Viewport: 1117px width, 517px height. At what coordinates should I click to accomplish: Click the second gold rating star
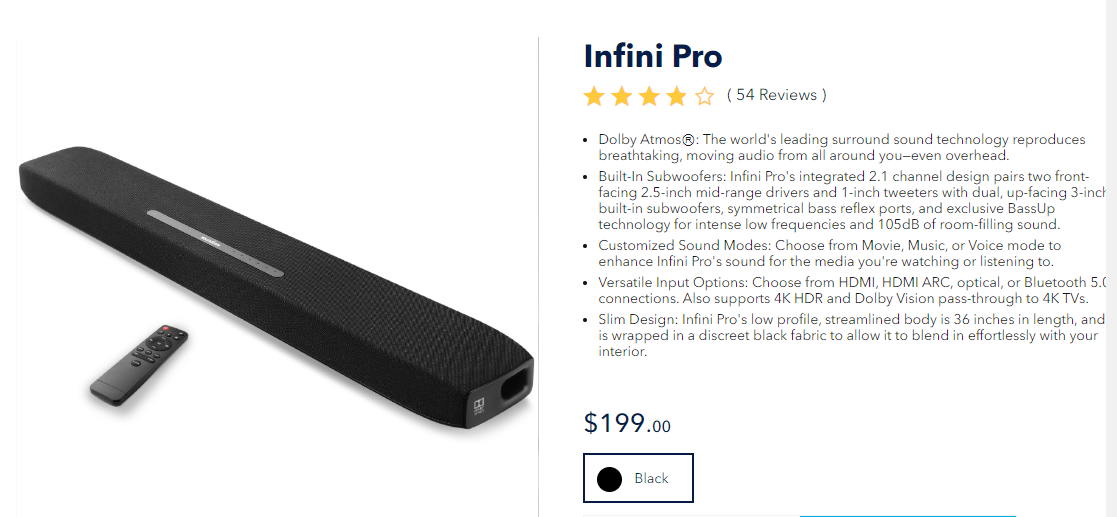tap(622, 96)
